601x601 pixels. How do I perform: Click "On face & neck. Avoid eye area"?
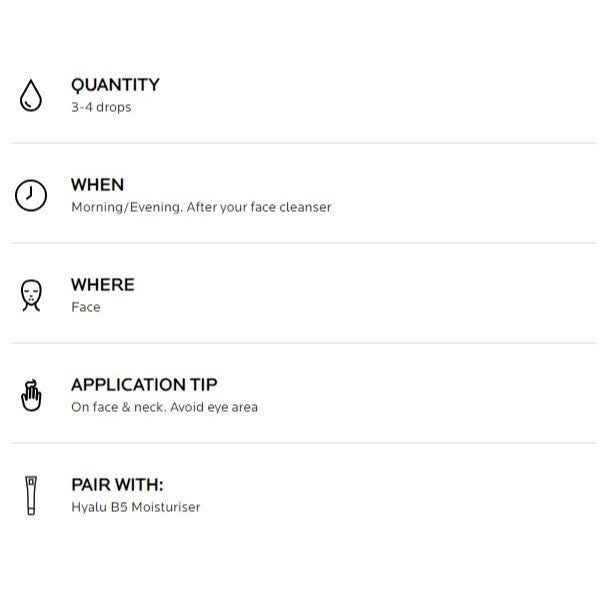(x=164, y=407)
